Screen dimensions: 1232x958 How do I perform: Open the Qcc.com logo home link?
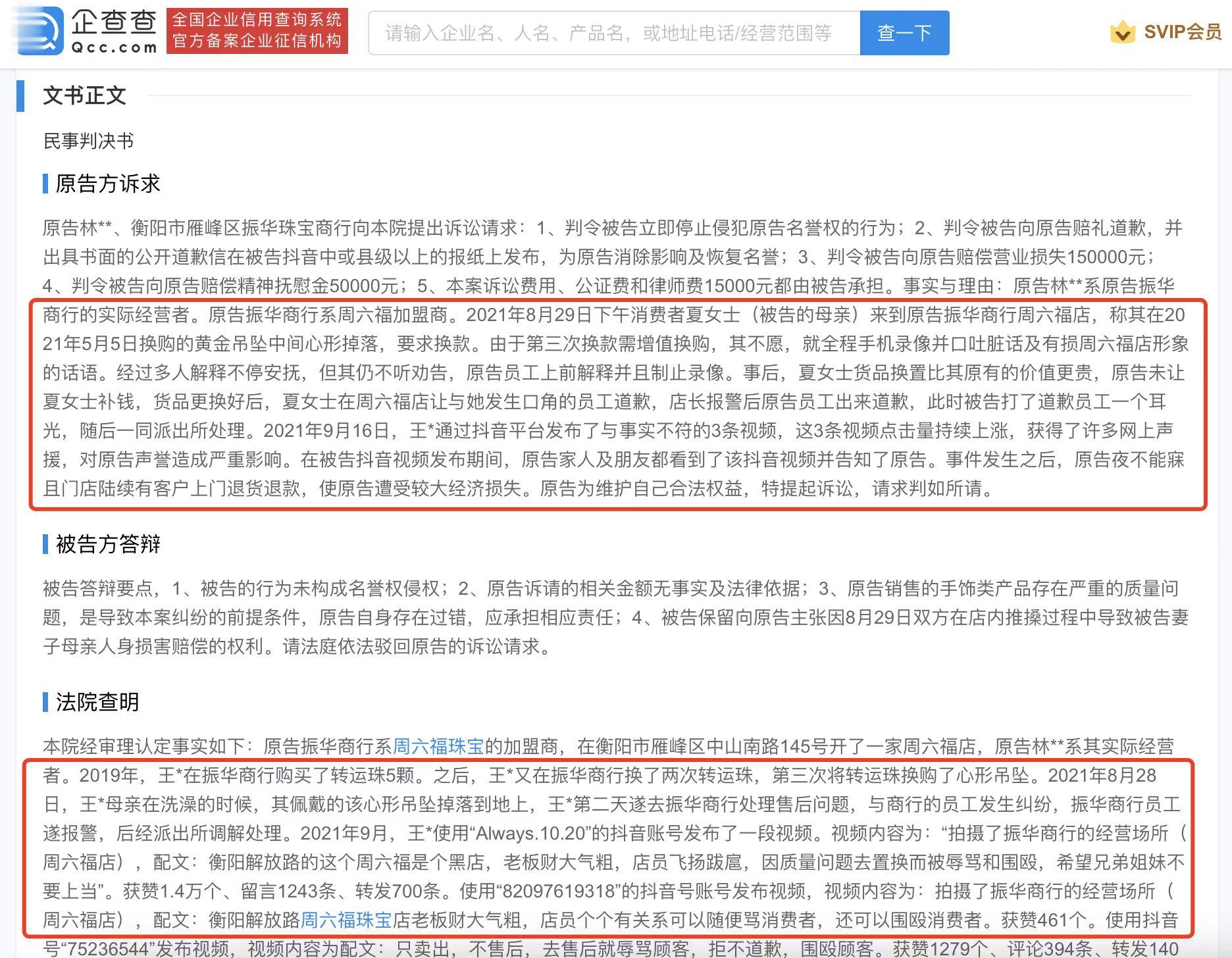[86, 32]
